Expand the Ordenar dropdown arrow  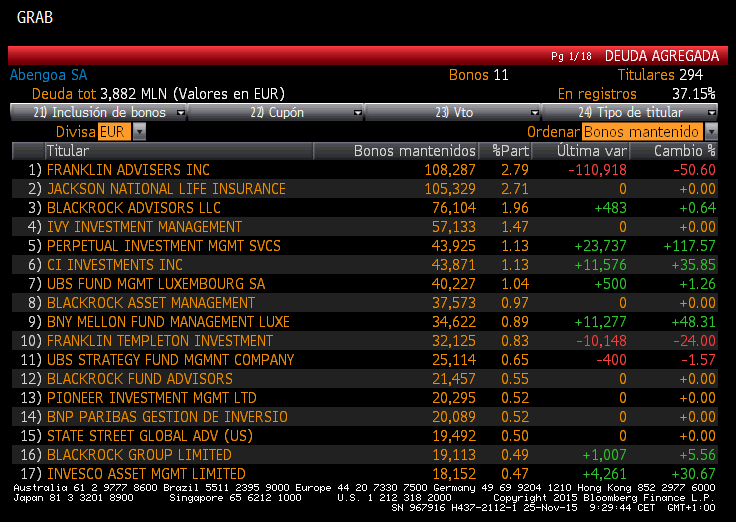711,132
